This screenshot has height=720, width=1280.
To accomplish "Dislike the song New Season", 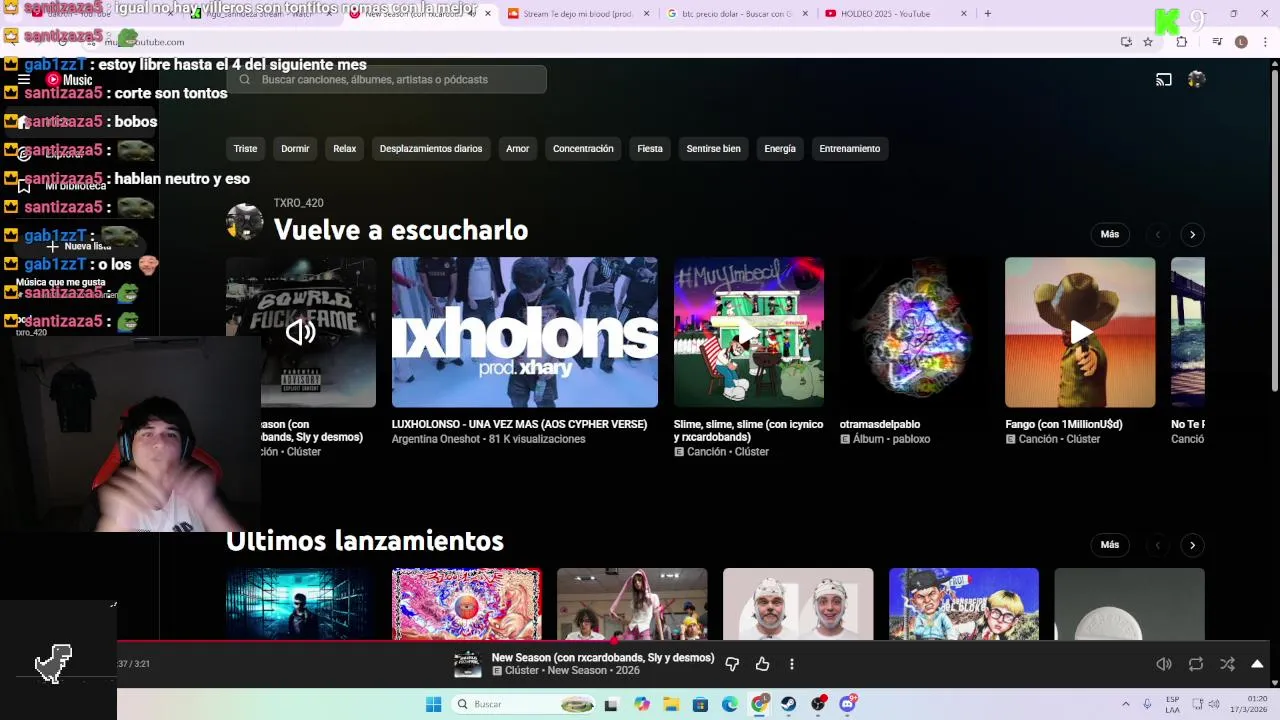I will coord(732,664).
